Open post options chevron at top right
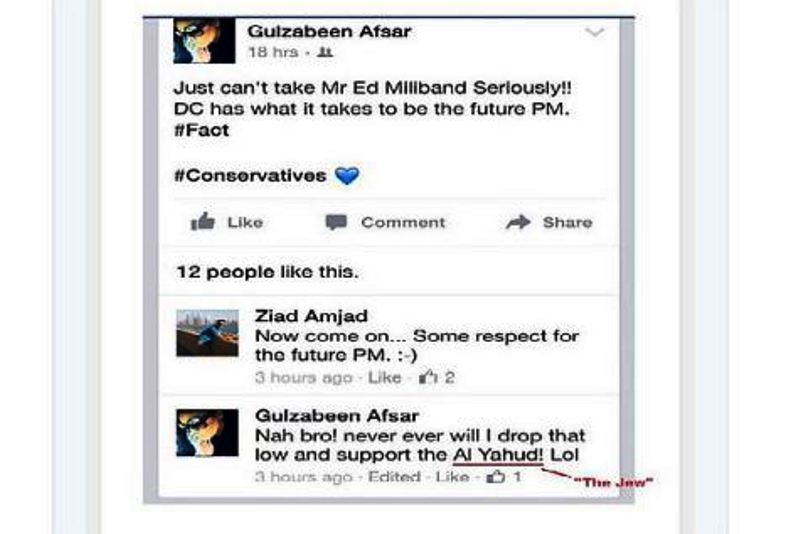Image resolution: width=800 pixels, height=534 pixels. click(x=594, y=33)
